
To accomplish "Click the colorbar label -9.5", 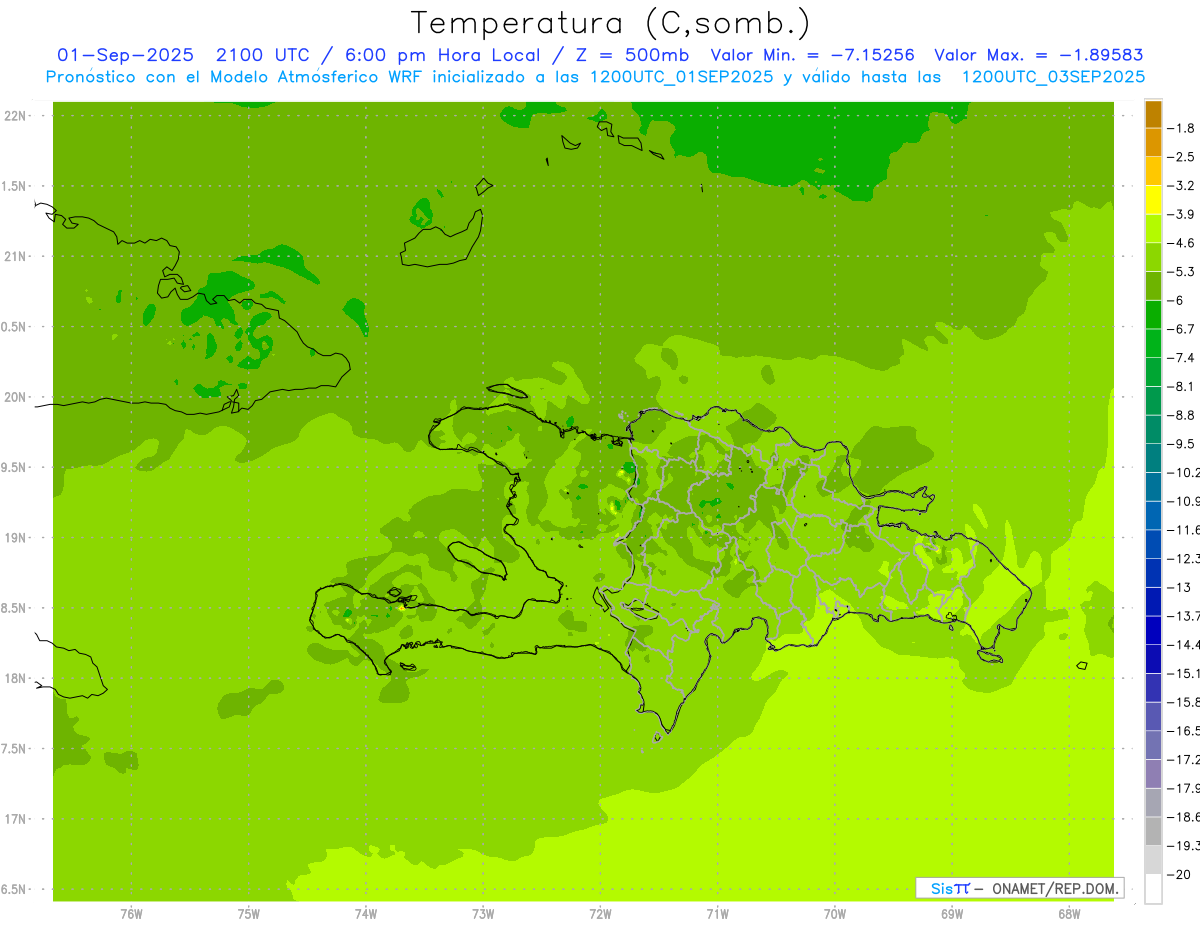I will coord(1183,443).
